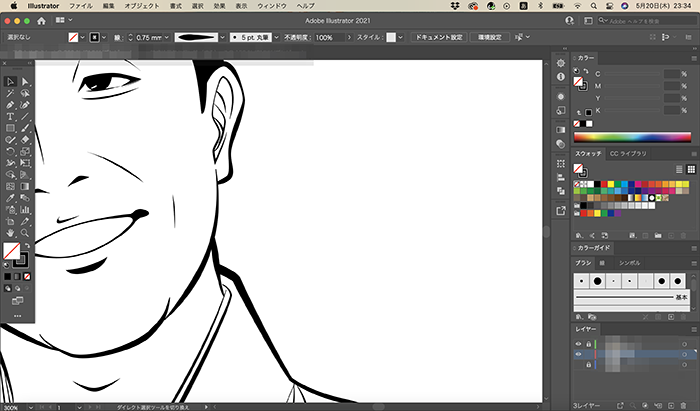This screenshot has height=411, width=700.
Task: Open the Color panel options menu
Action: 694,58
